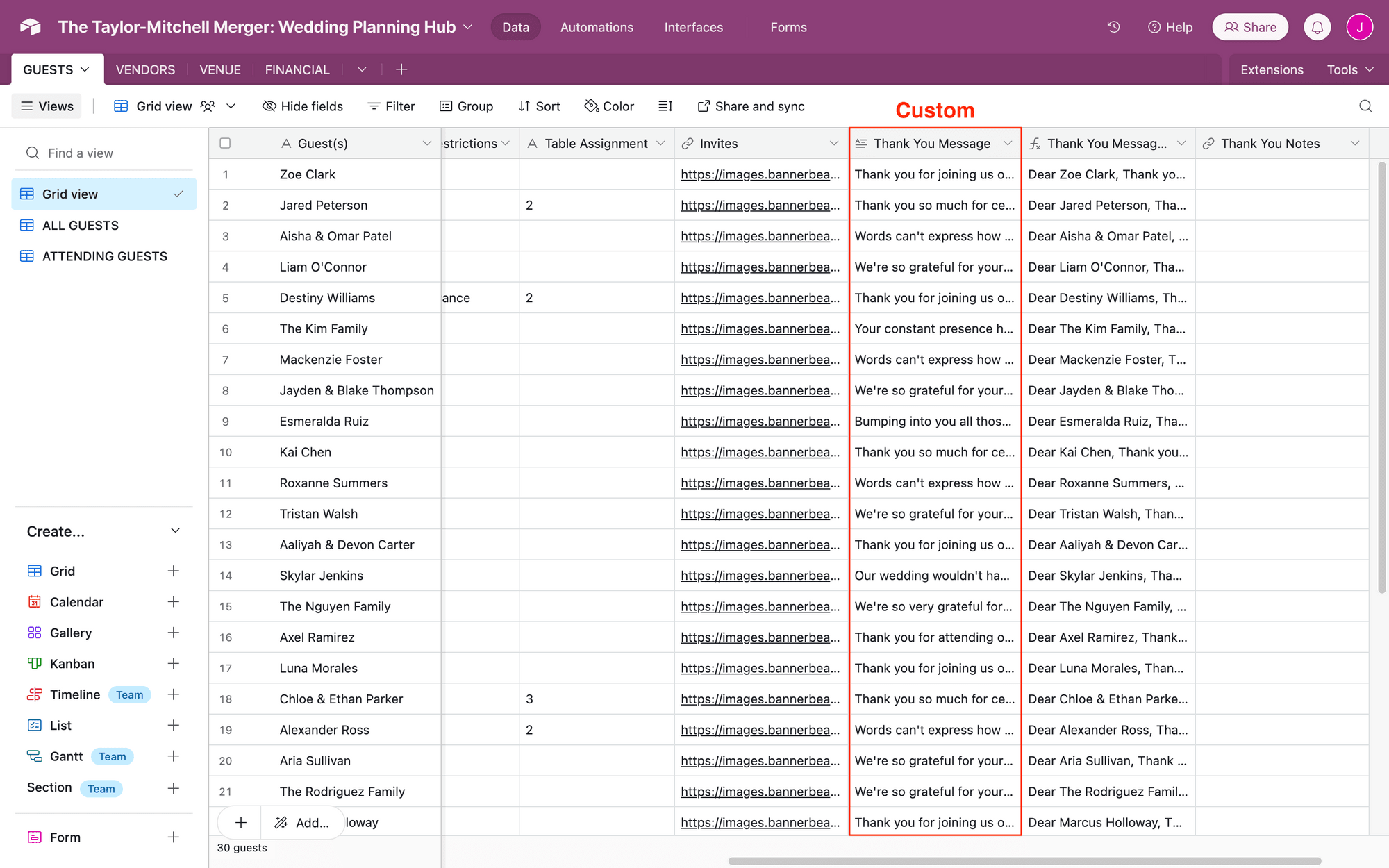Screen dimensions: 1389x868
Task: Toggle the select all rows checkbox
Action: (x=225, y=143)
